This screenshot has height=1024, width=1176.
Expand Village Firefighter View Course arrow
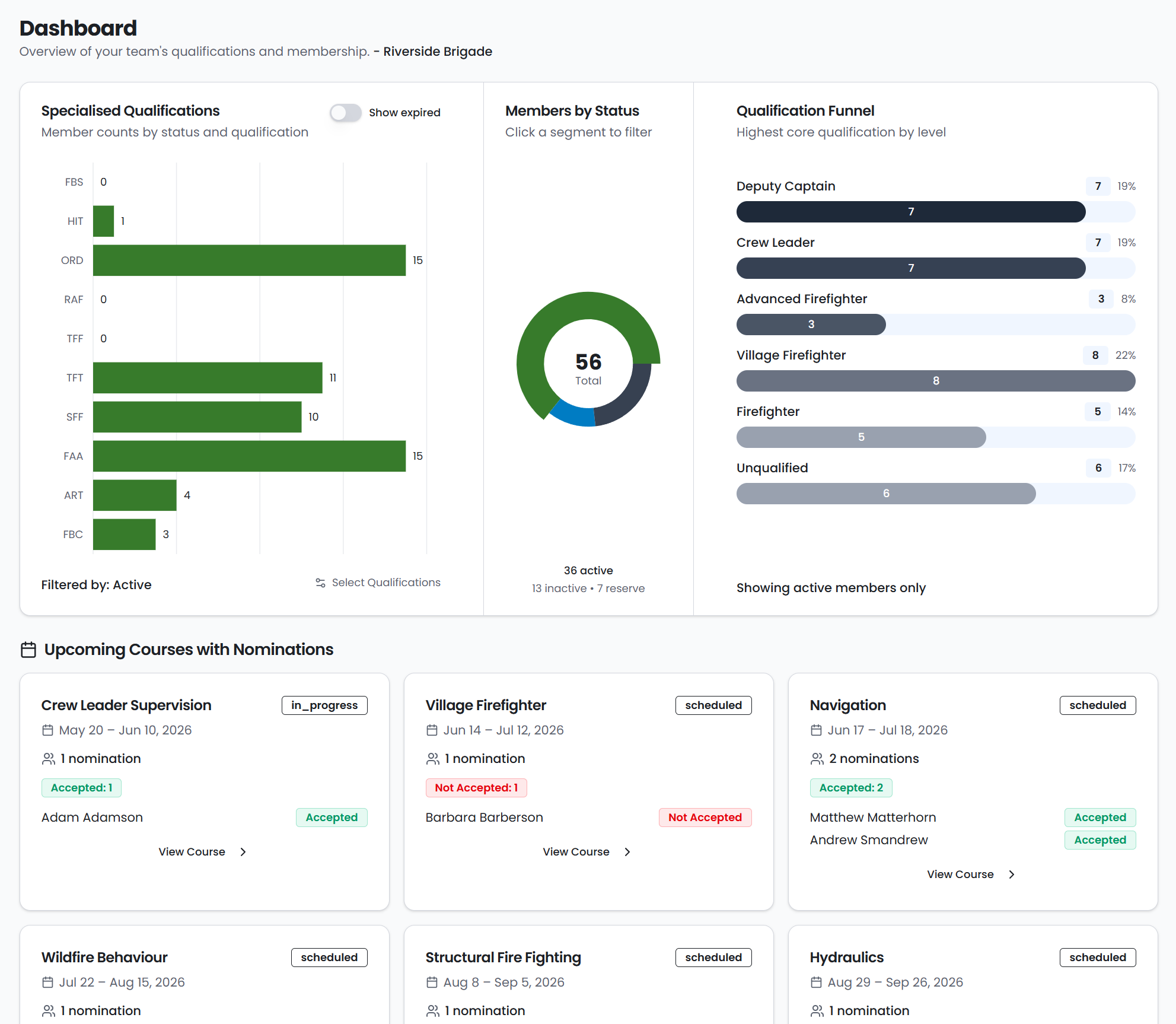pyautogui.click(x=627, y=852)
